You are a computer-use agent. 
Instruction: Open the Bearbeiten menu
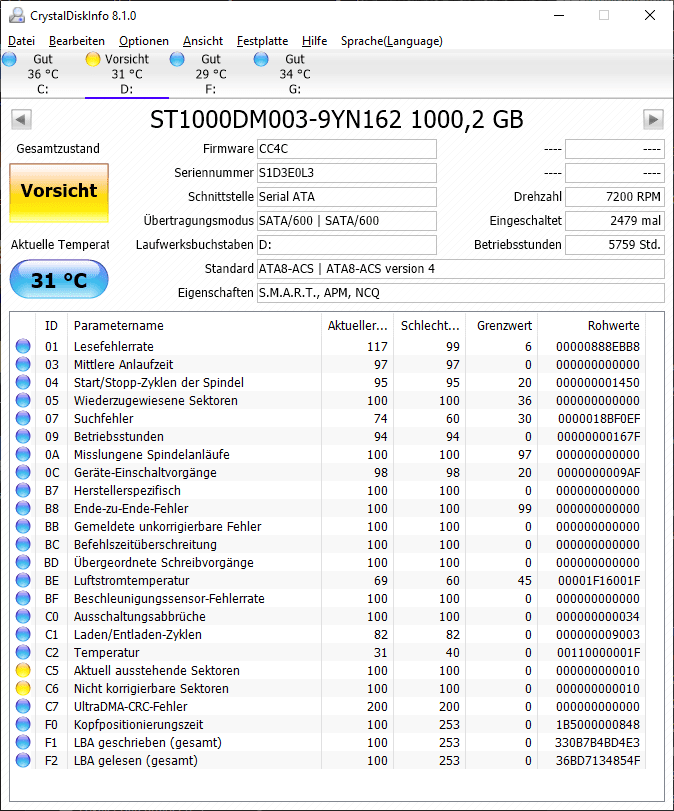77,41
